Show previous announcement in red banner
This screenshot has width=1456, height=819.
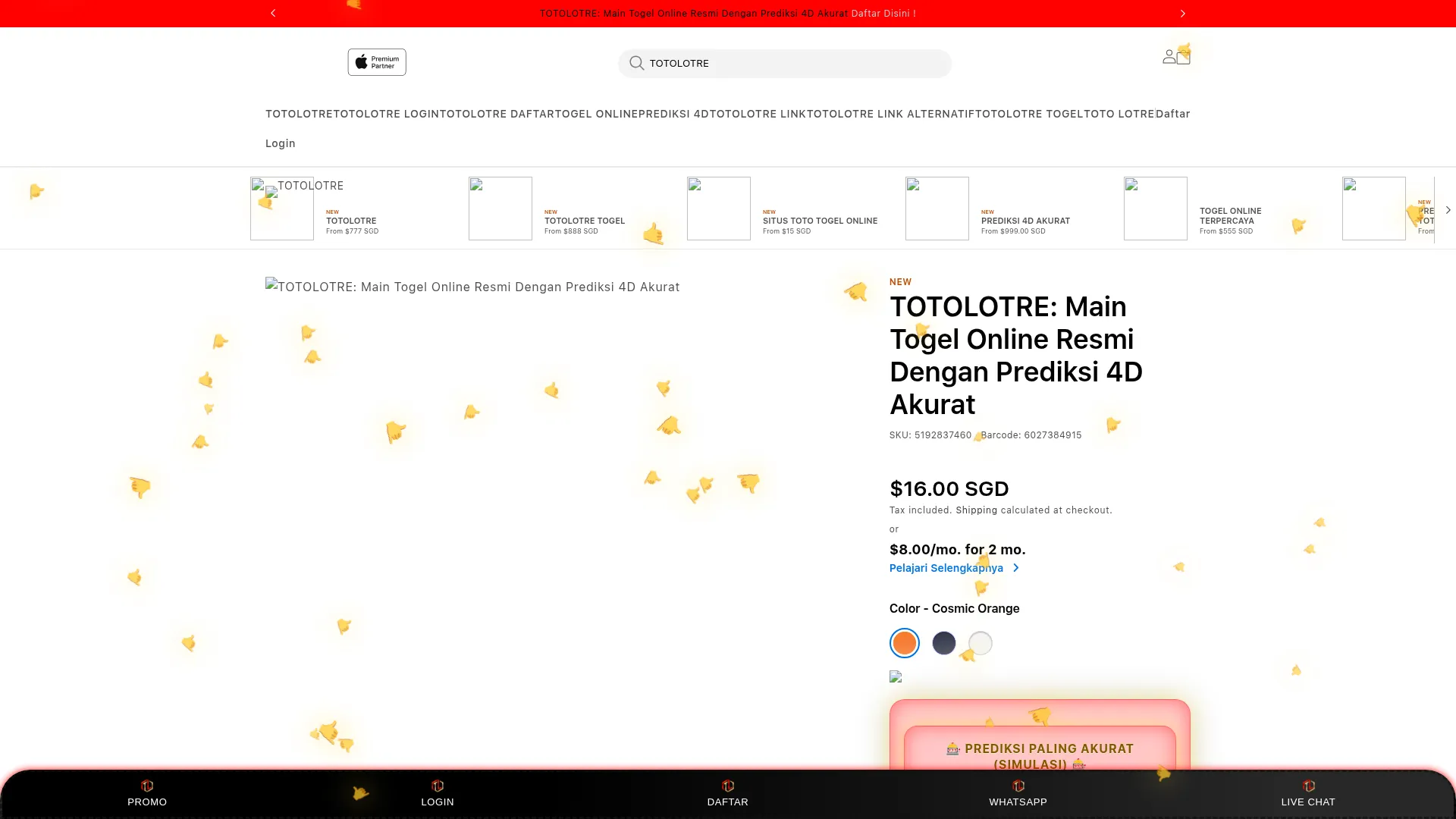[273, 13]
